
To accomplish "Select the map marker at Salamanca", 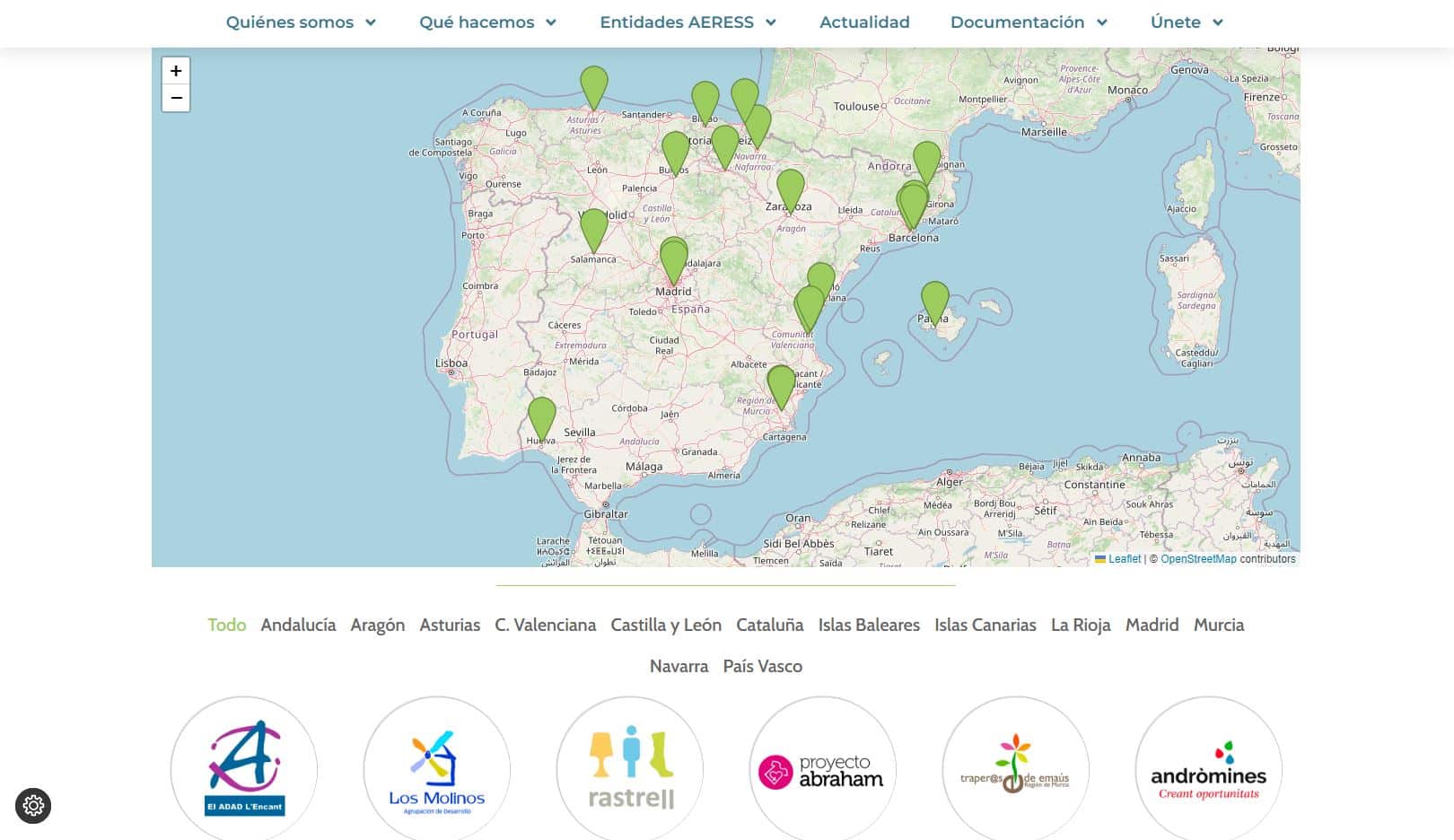I will point(593,231).
